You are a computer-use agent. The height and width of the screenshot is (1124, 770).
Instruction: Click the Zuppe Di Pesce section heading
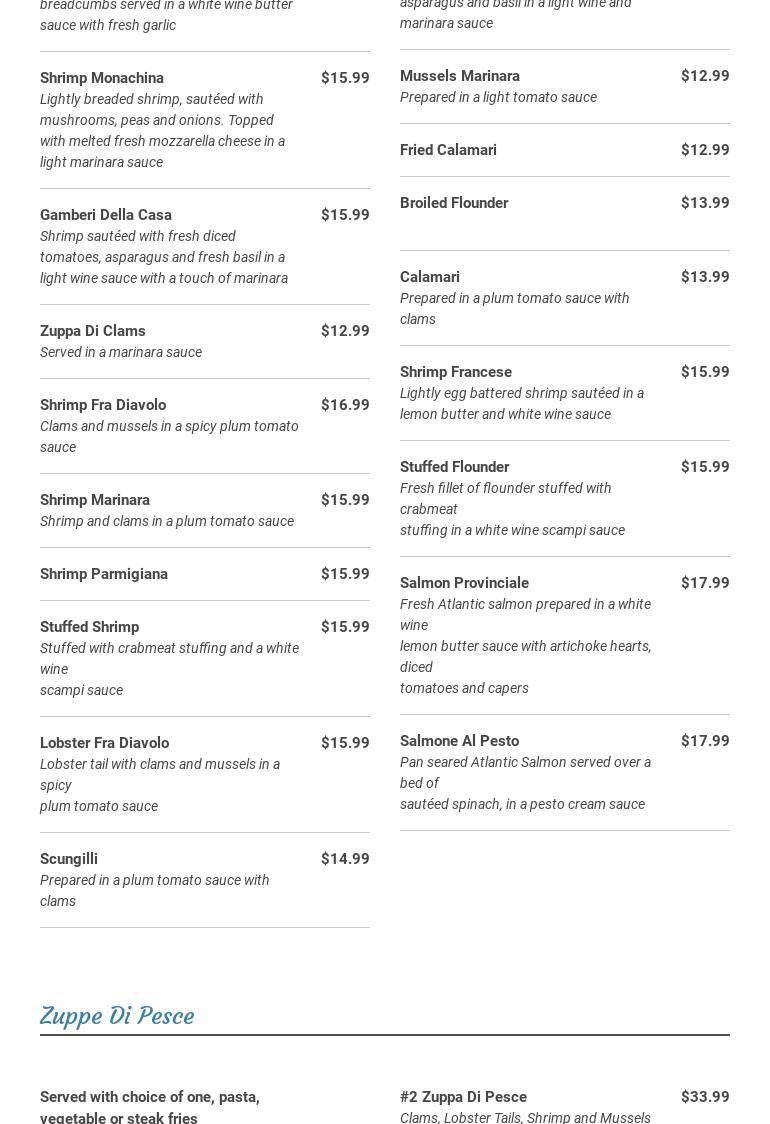[117, 1016]
